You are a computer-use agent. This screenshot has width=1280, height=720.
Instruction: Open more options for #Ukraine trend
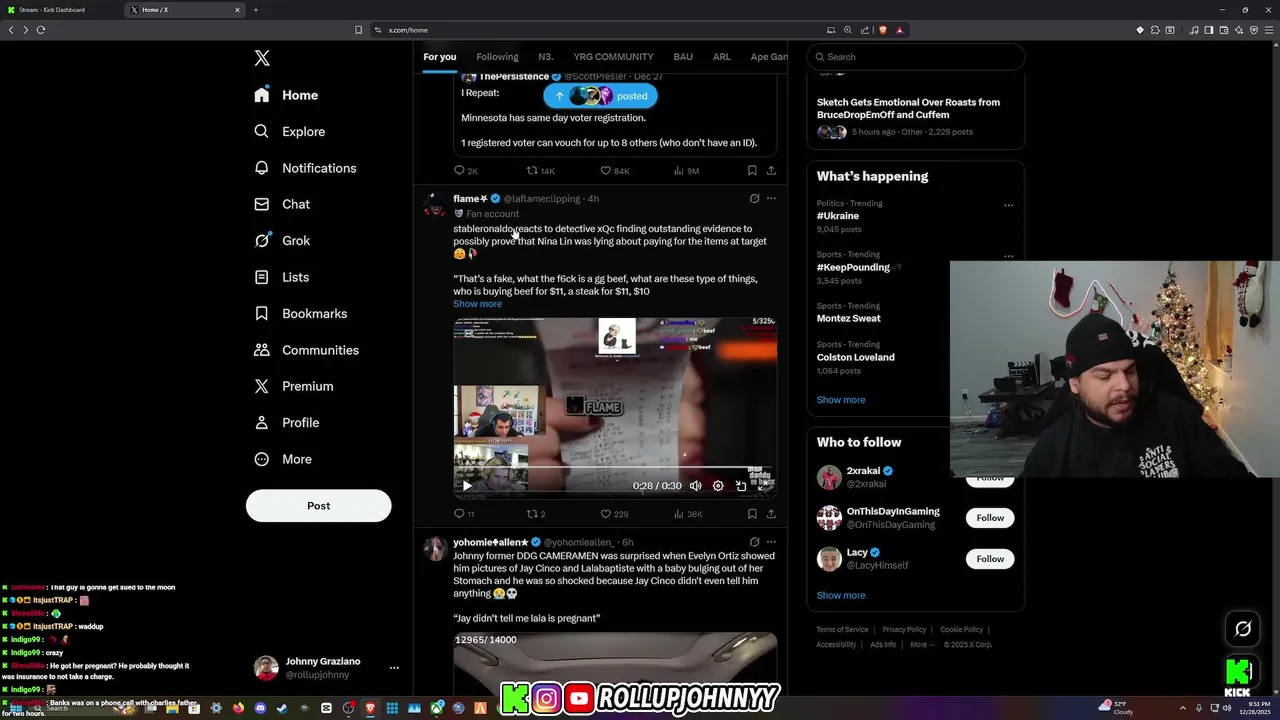1008,205
